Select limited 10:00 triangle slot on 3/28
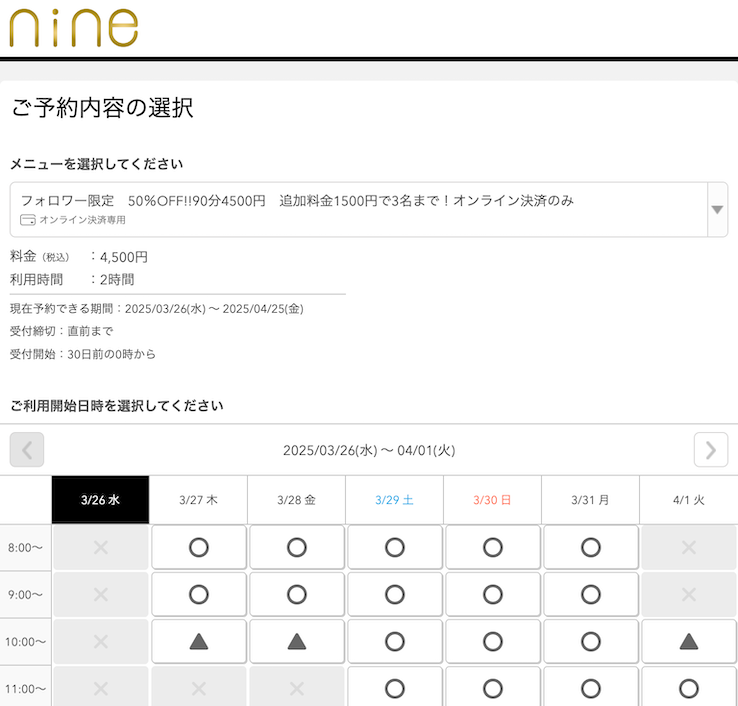The height and width of the screenshot is (706, 738). (x=296, y=641)
